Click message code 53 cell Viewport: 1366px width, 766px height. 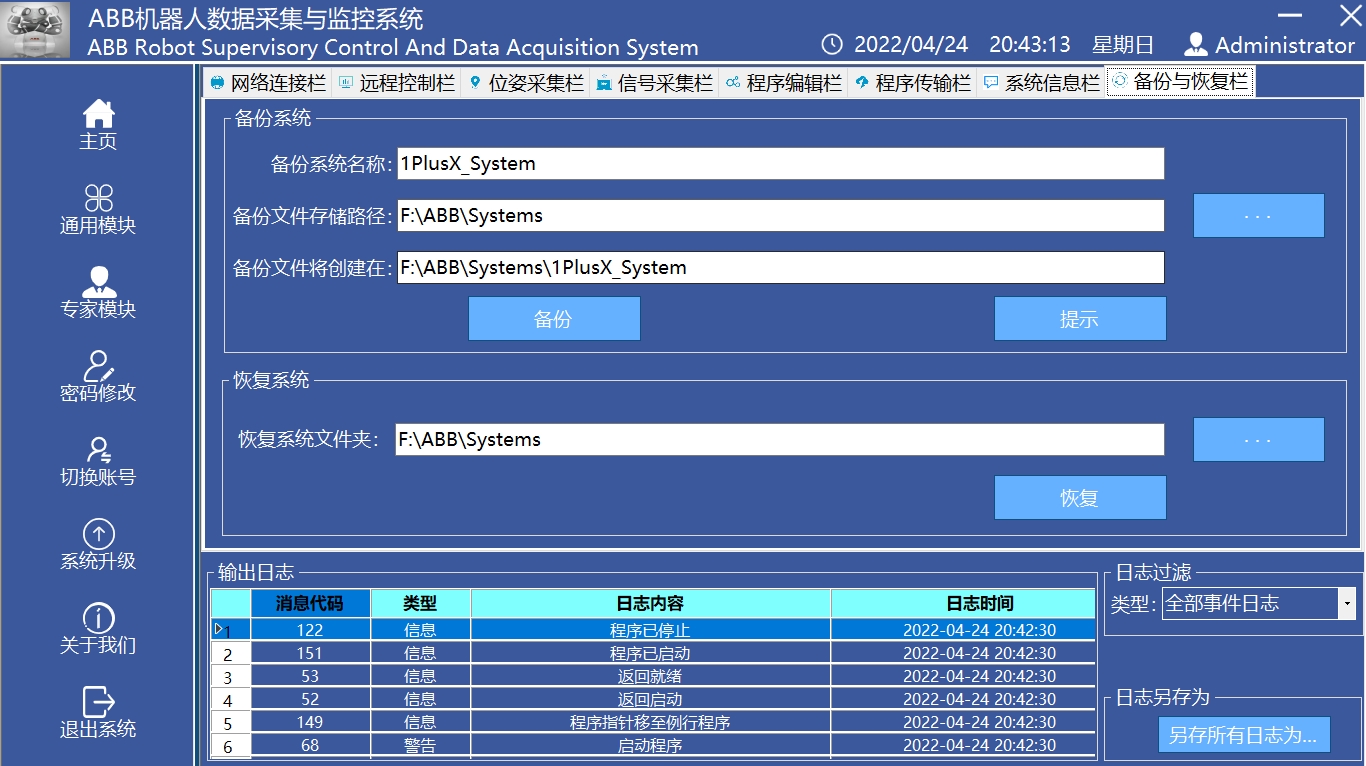310,676
